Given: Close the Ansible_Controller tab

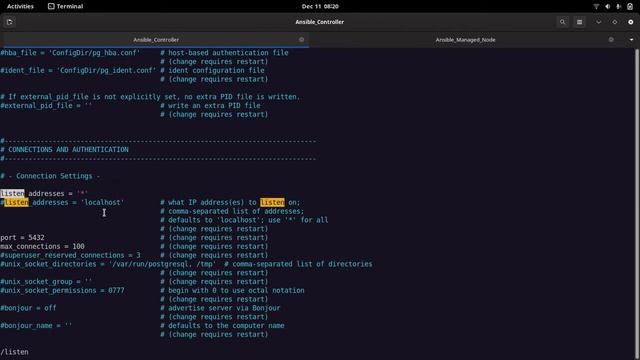Looking at the screenshot, I should 301,40.
